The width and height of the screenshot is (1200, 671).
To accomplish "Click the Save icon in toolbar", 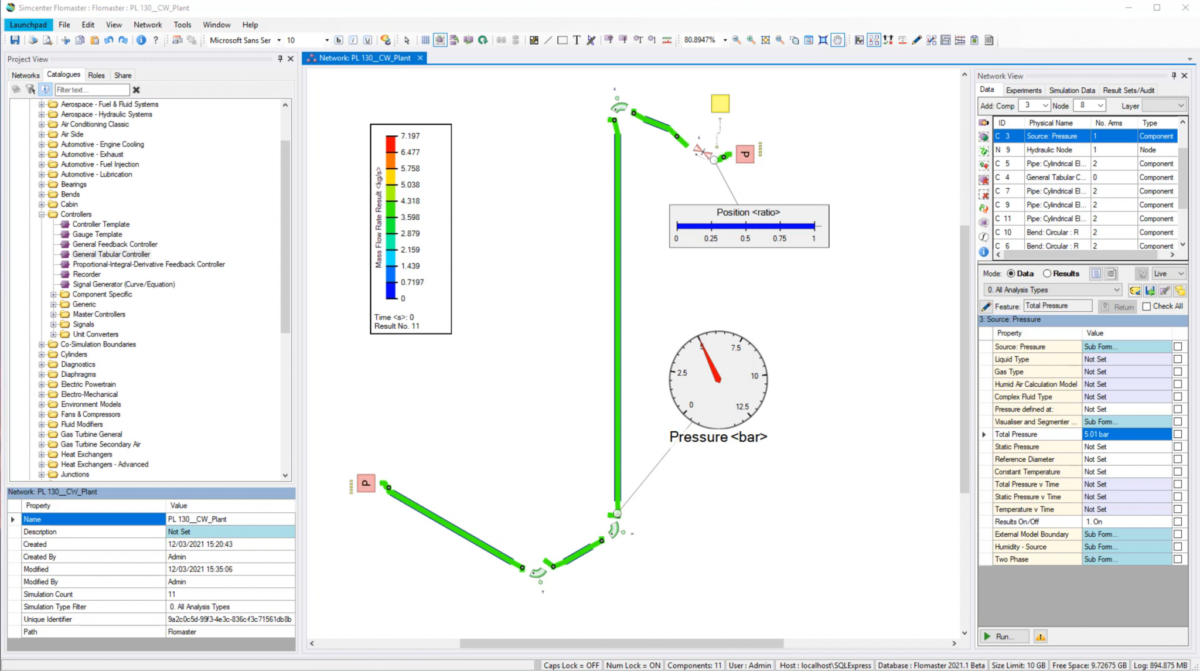I will pos(15,40).
